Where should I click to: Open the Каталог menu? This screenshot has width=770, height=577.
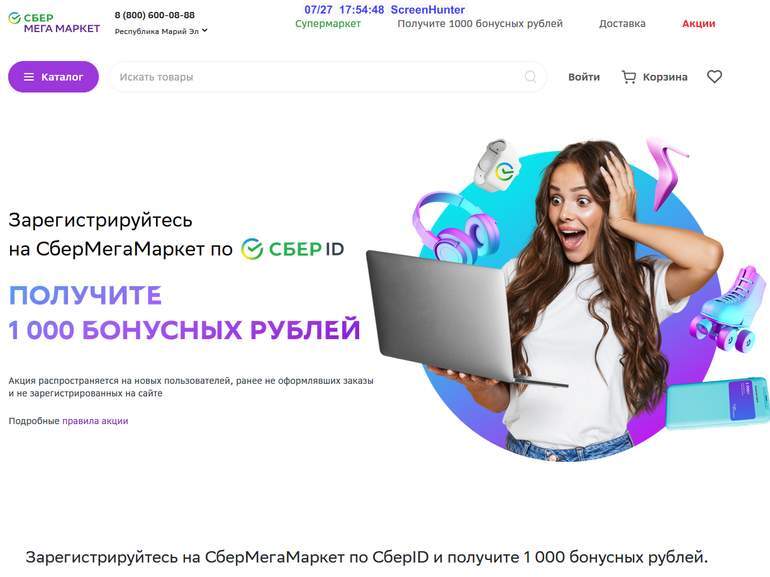[54, 77]
